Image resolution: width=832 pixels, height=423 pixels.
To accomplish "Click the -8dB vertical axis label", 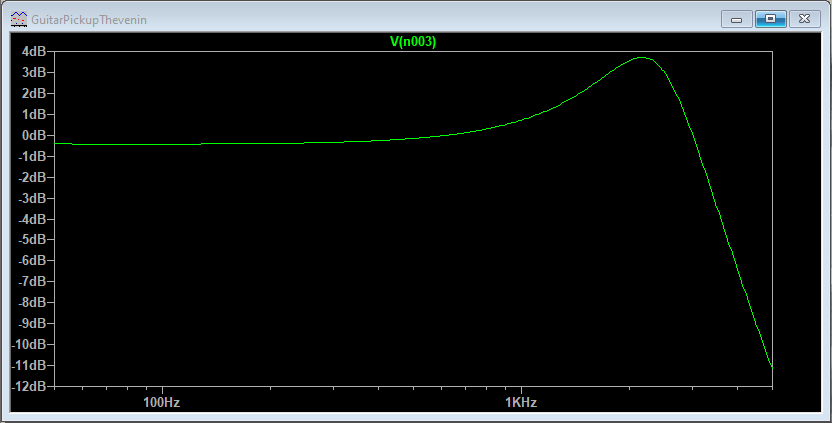I will tap(32, 303).
